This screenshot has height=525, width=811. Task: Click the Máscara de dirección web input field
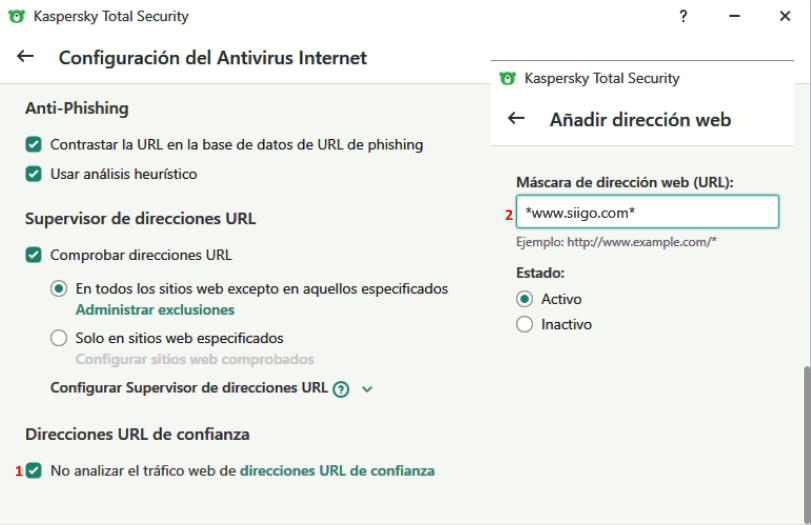pyautogui.click(x=648, y=212)
